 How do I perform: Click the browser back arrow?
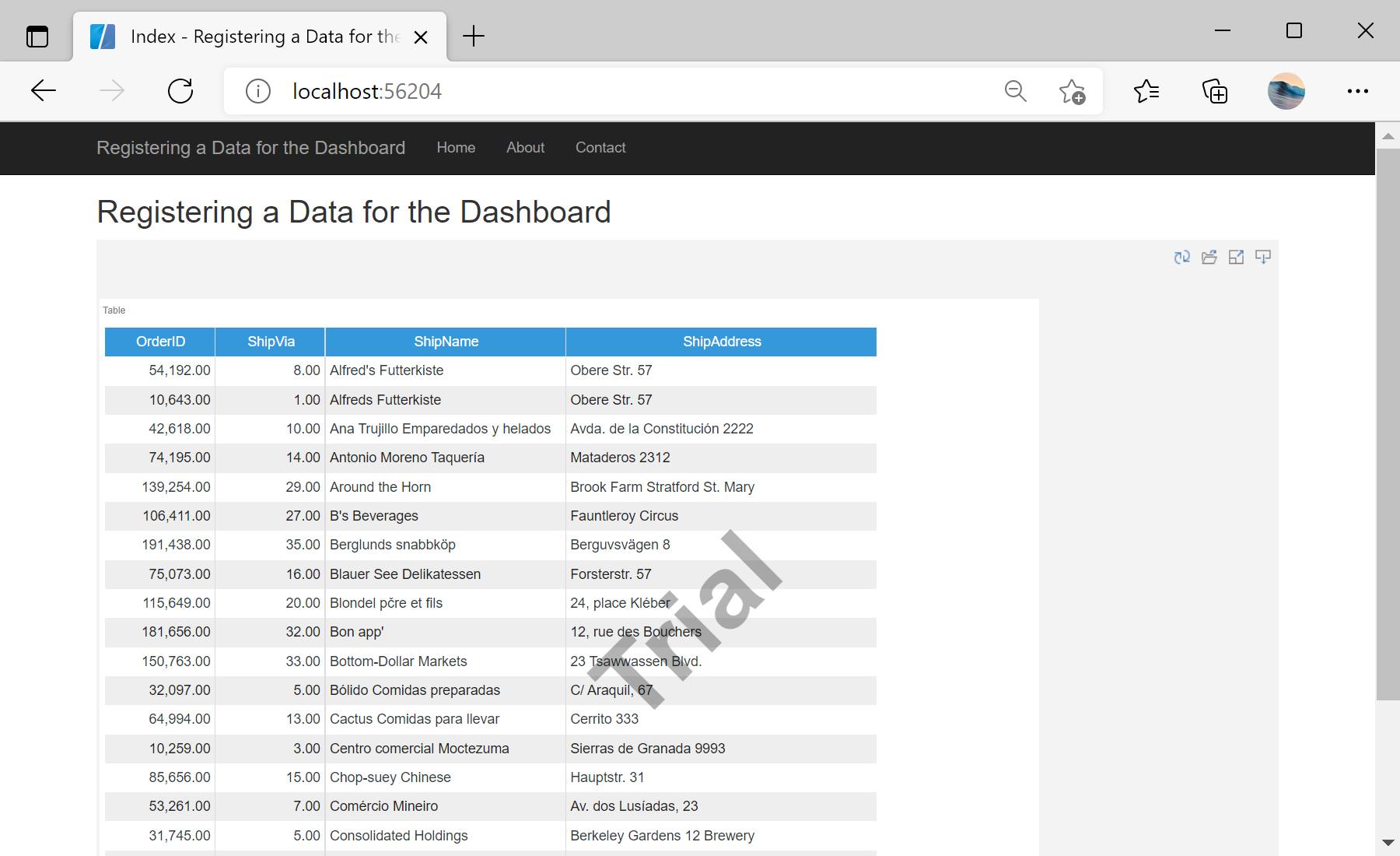44,90
